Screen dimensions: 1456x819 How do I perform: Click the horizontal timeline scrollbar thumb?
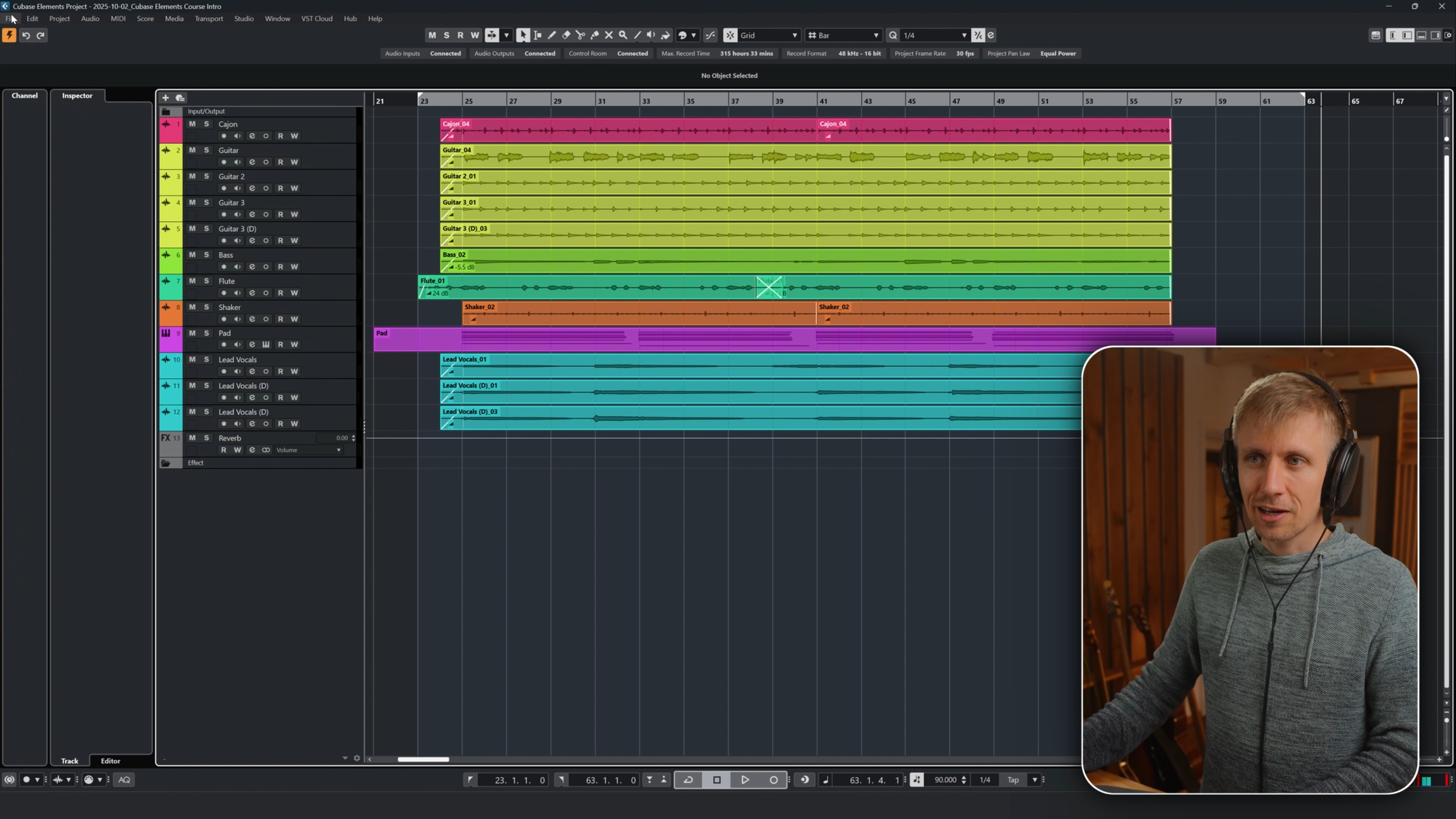423,759
